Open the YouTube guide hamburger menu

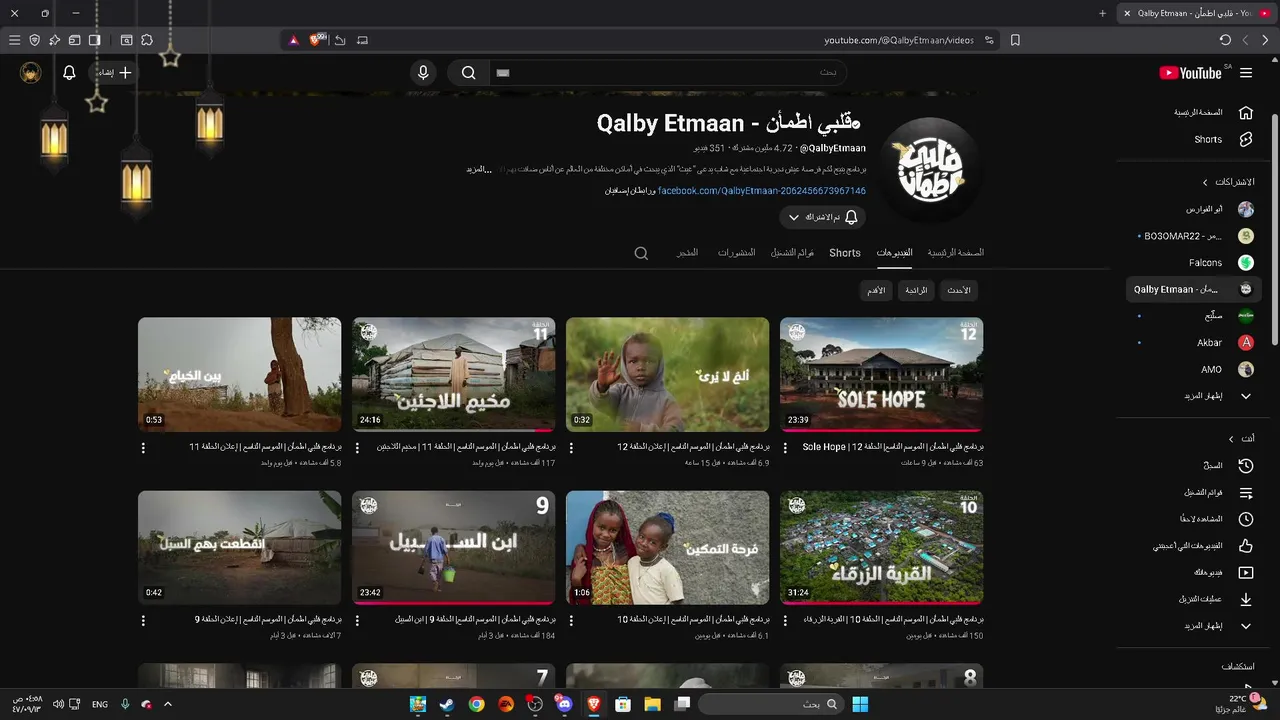tap(1246, 73)
